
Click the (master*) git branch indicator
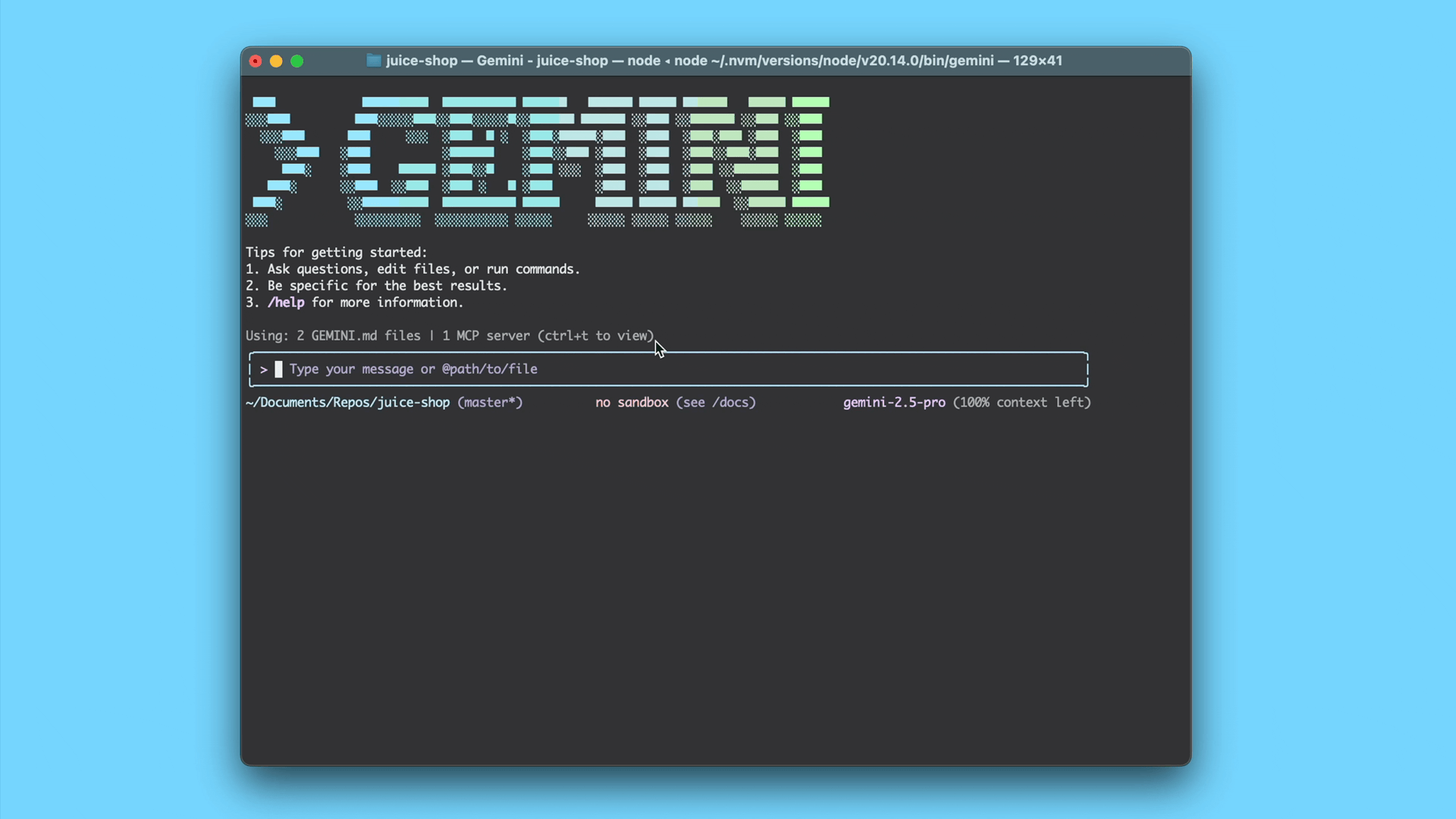490,403
